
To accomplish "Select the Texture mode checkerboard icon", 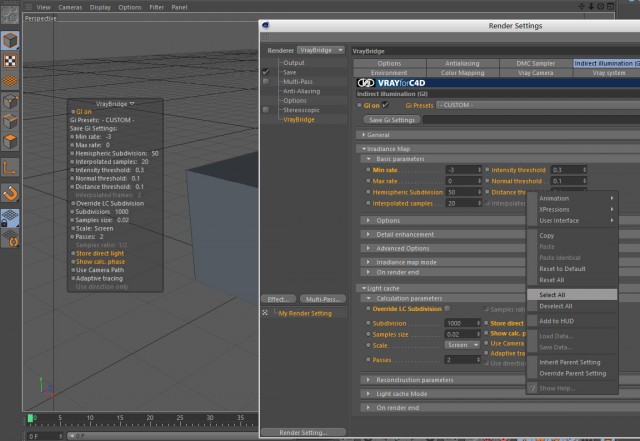I will tap(10, 61).
